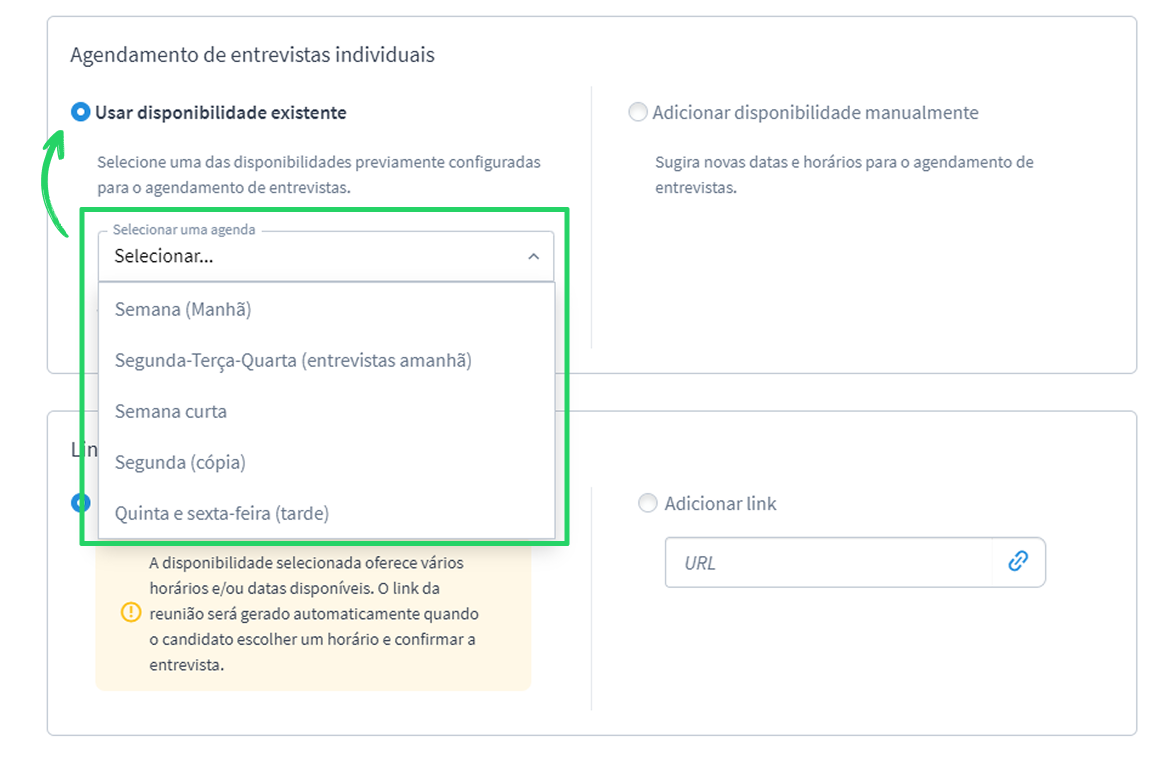Collapse the agenda dropdown with chevron arrow
Screen dimensions: 1161x759
(533, 256)
